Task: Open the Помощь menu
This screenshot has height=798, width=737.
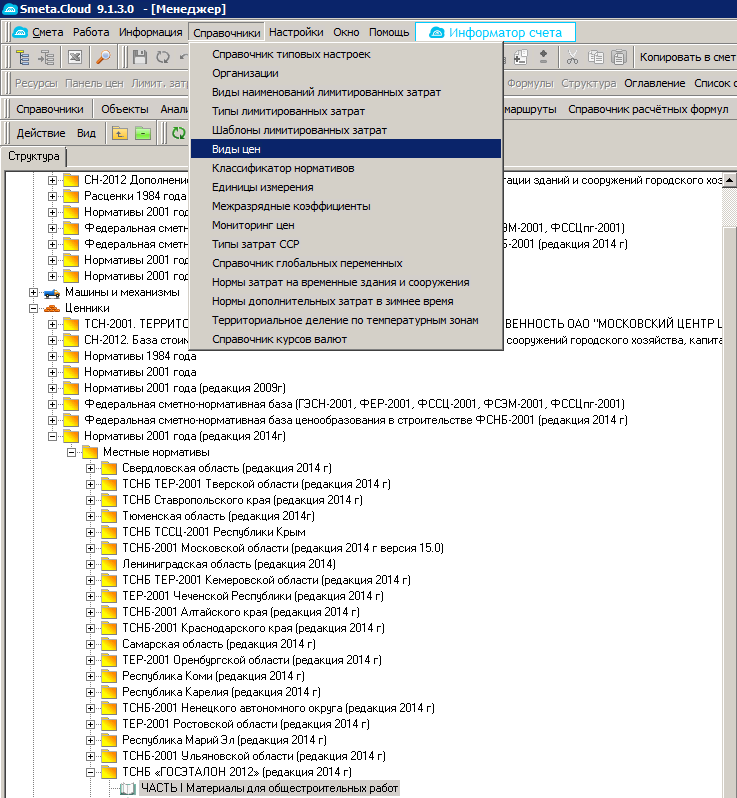Action: click(x=389, y=33)
